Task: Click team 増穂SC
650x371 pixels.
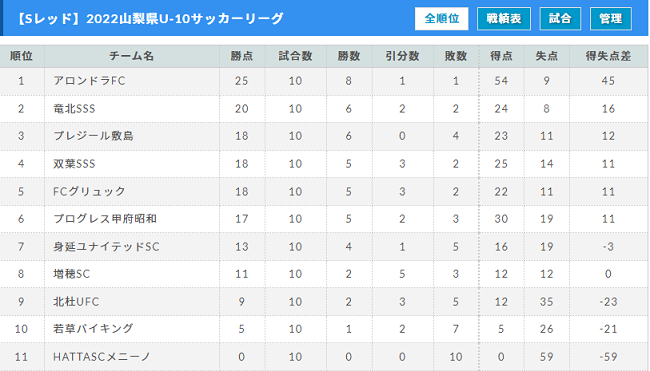Action: pos(71,274)
